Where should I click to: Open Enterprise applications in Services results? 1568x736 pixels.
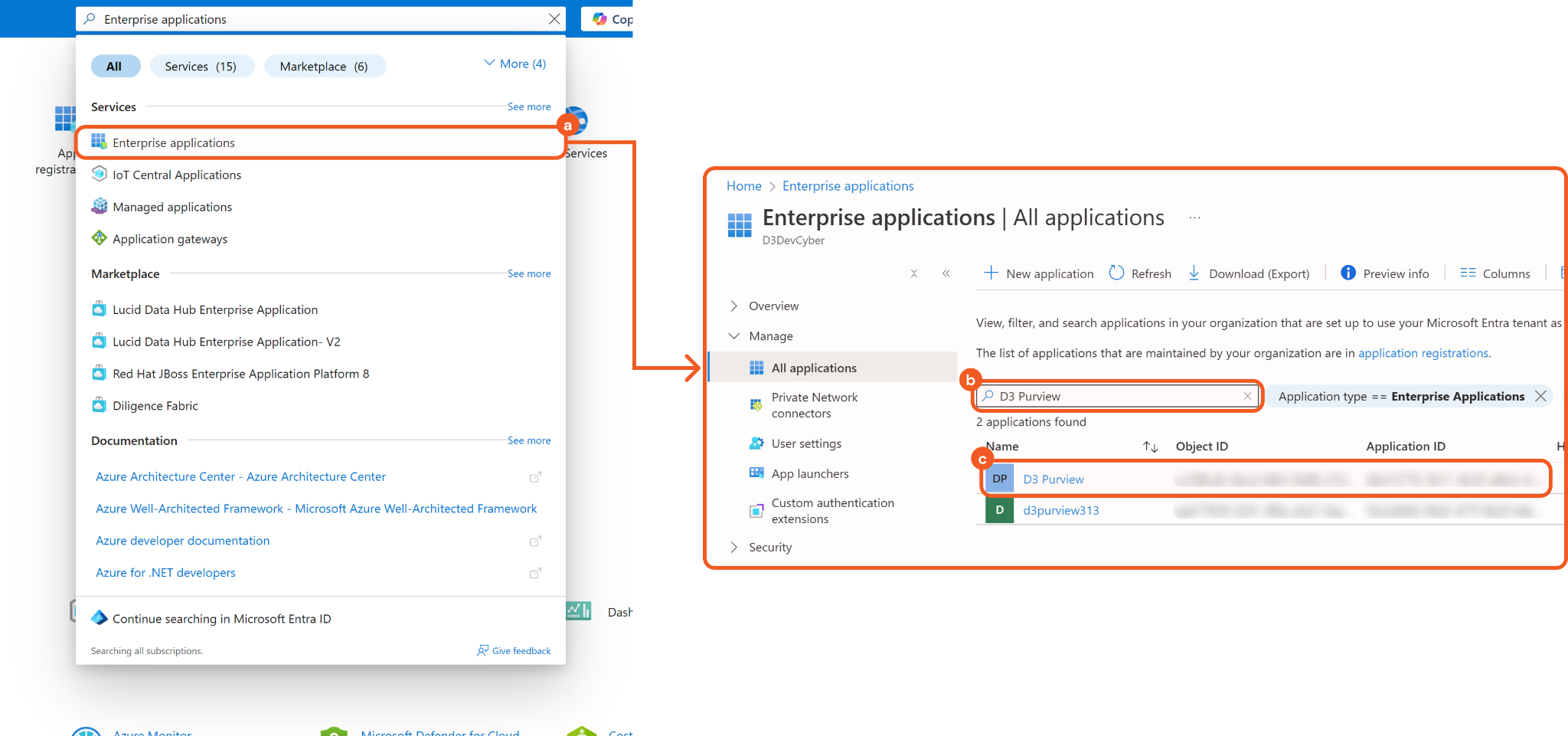(174, 143)
